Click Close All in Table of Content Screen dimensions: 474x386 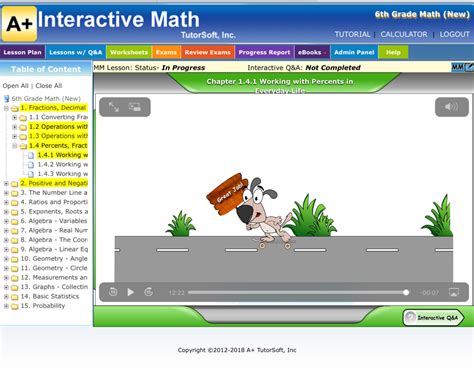[49, 86]
